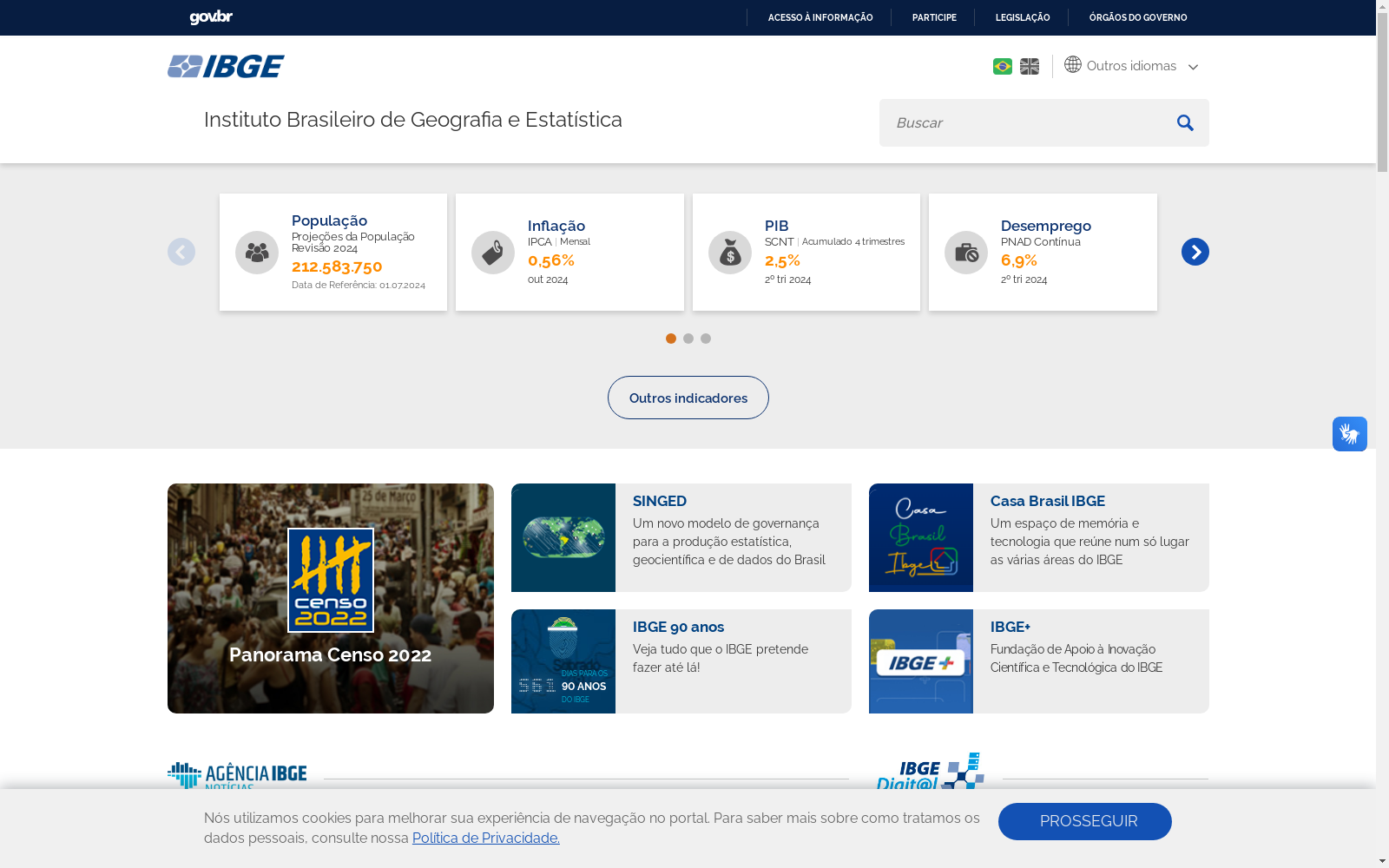Go to previous indicators with left arrow

(181, 252)
